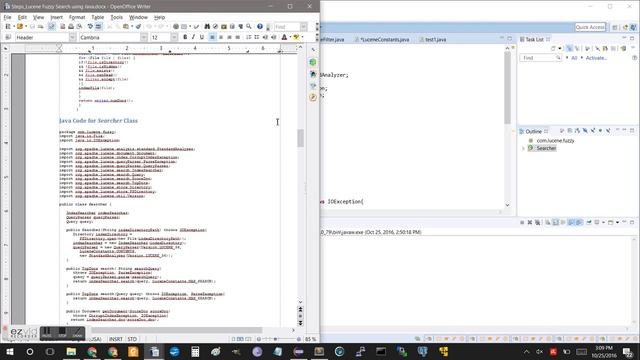Click the Task List Find field
This screenshot has width=640, height=360.
540,58
